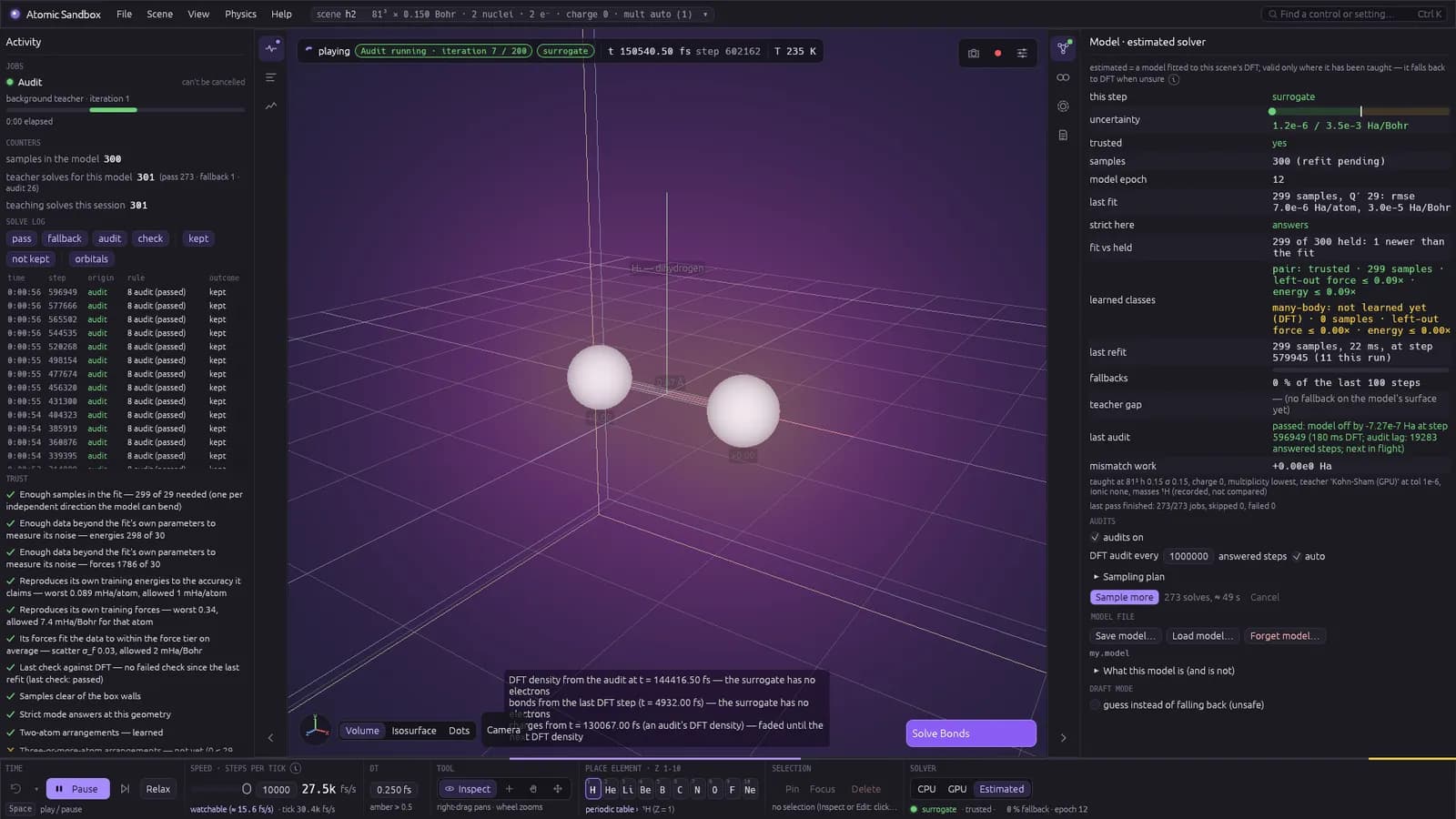Expand the Sampling plan section
1456x819 pixels.
tap(1128, 577)
